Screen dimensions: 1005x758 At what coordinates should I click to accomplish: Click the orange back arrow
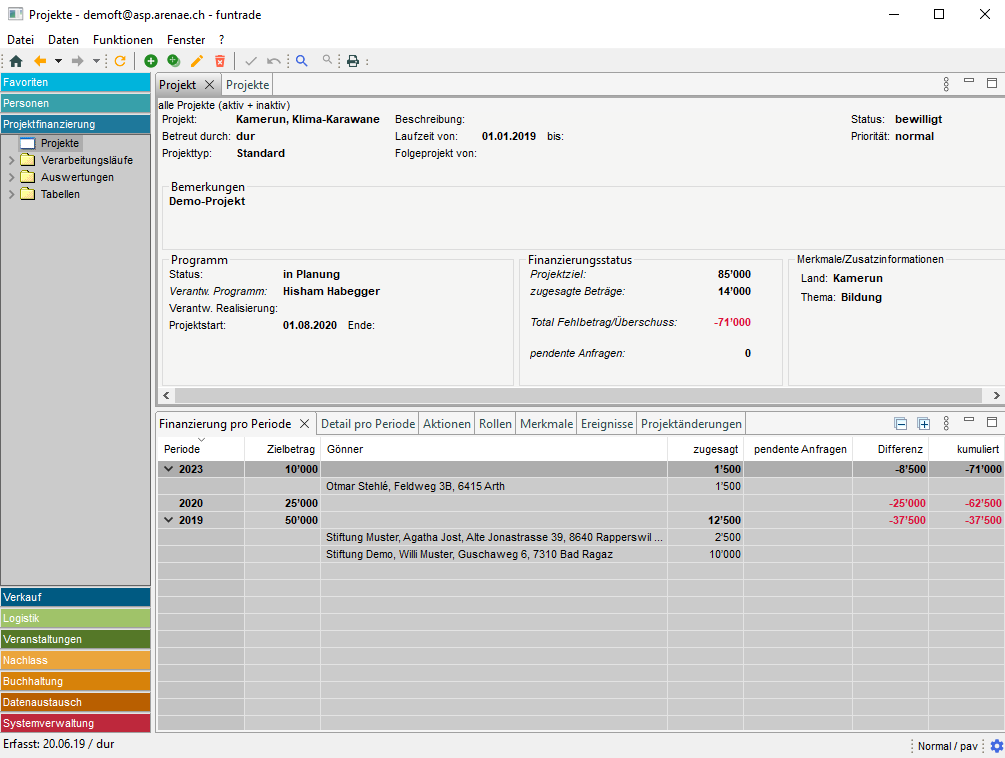[40, 61]
